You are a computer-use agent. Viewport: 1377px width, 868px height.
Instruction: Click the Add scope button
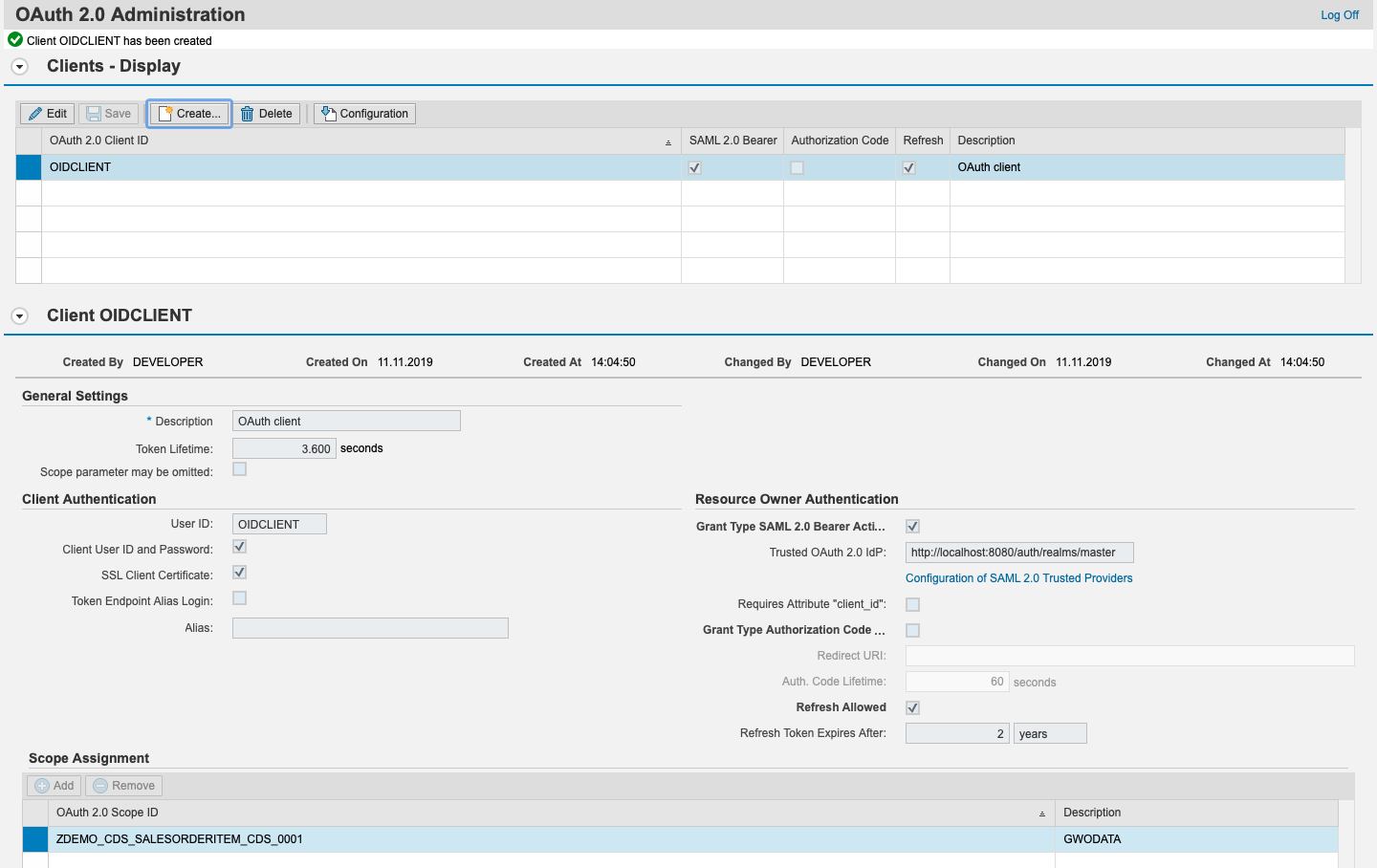(x=55, y=786)
